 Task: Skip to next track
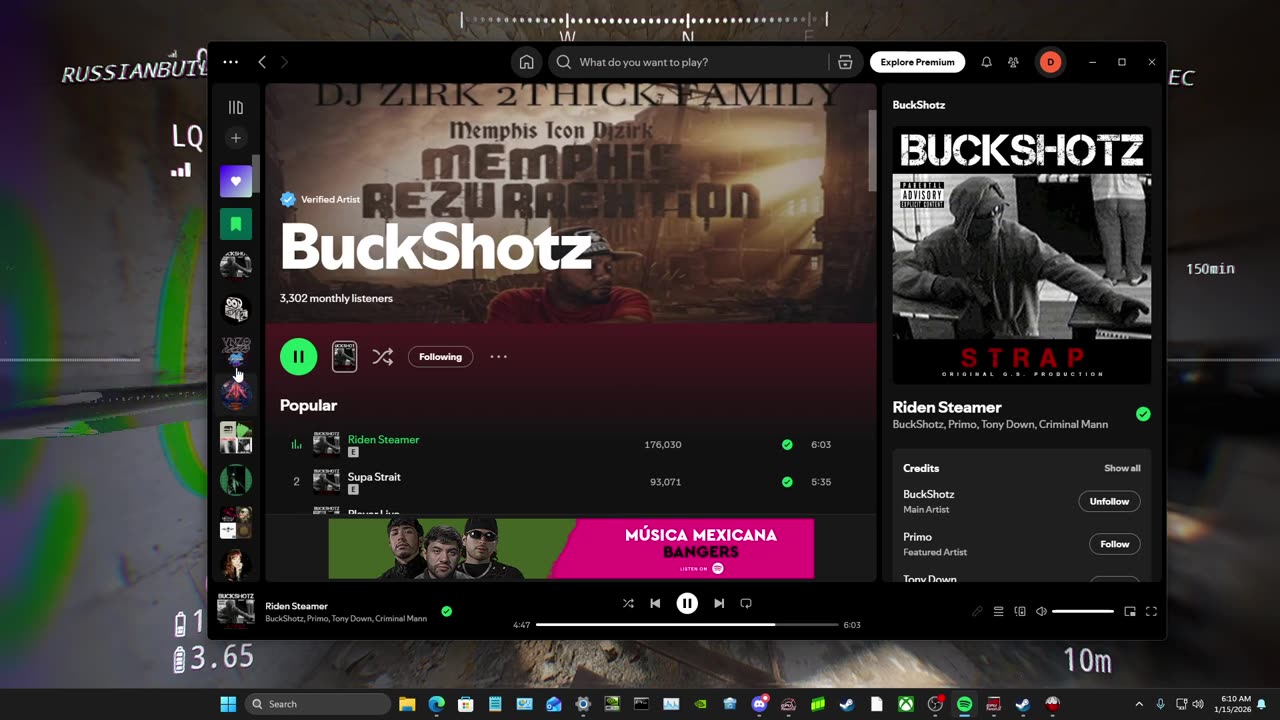coord(719,603)
